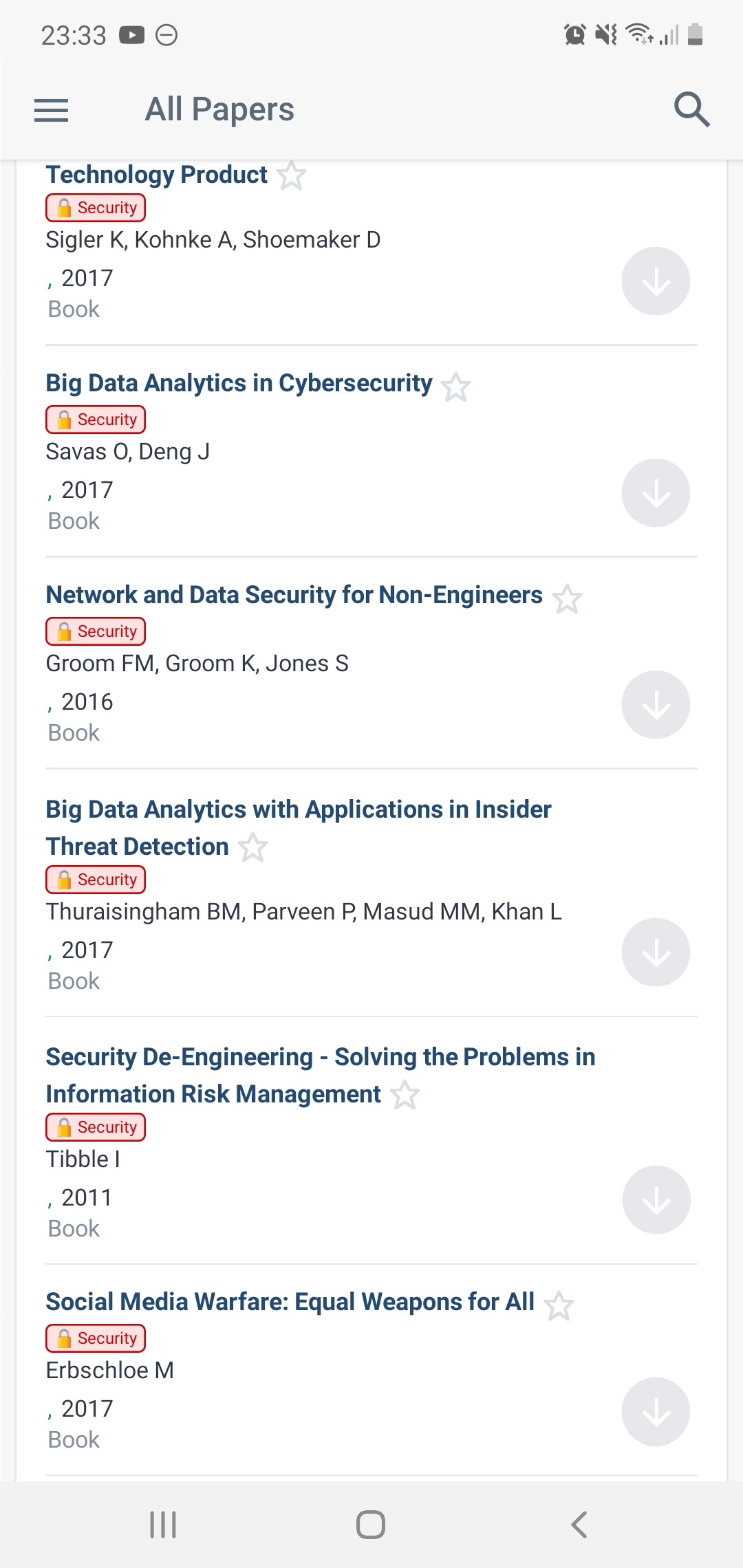Download Social Media Warfare book
The image size is (743, 1568).
coord(656,1412)
